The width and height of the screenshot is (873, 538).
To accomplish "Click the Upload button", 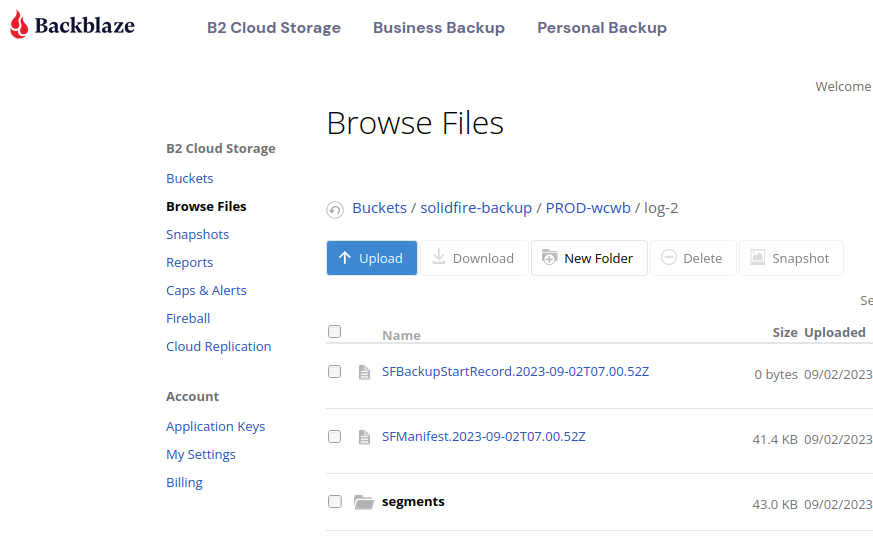I will click(x=372, y=258).
